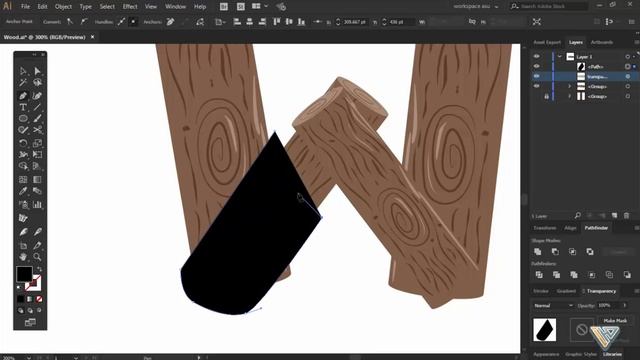
Task: Open Stock icon in the menu bar
Action: click(x=240, y=7)
